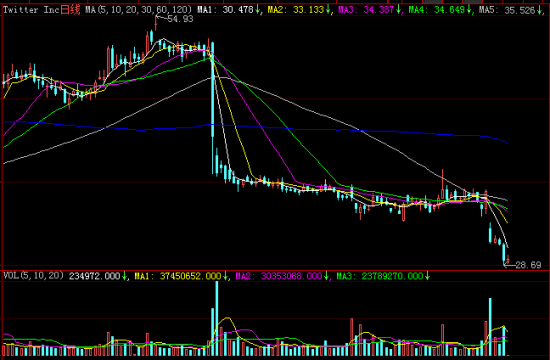
Task: Click the green down arrow after MA2 33.133
Action: [328, 10]
